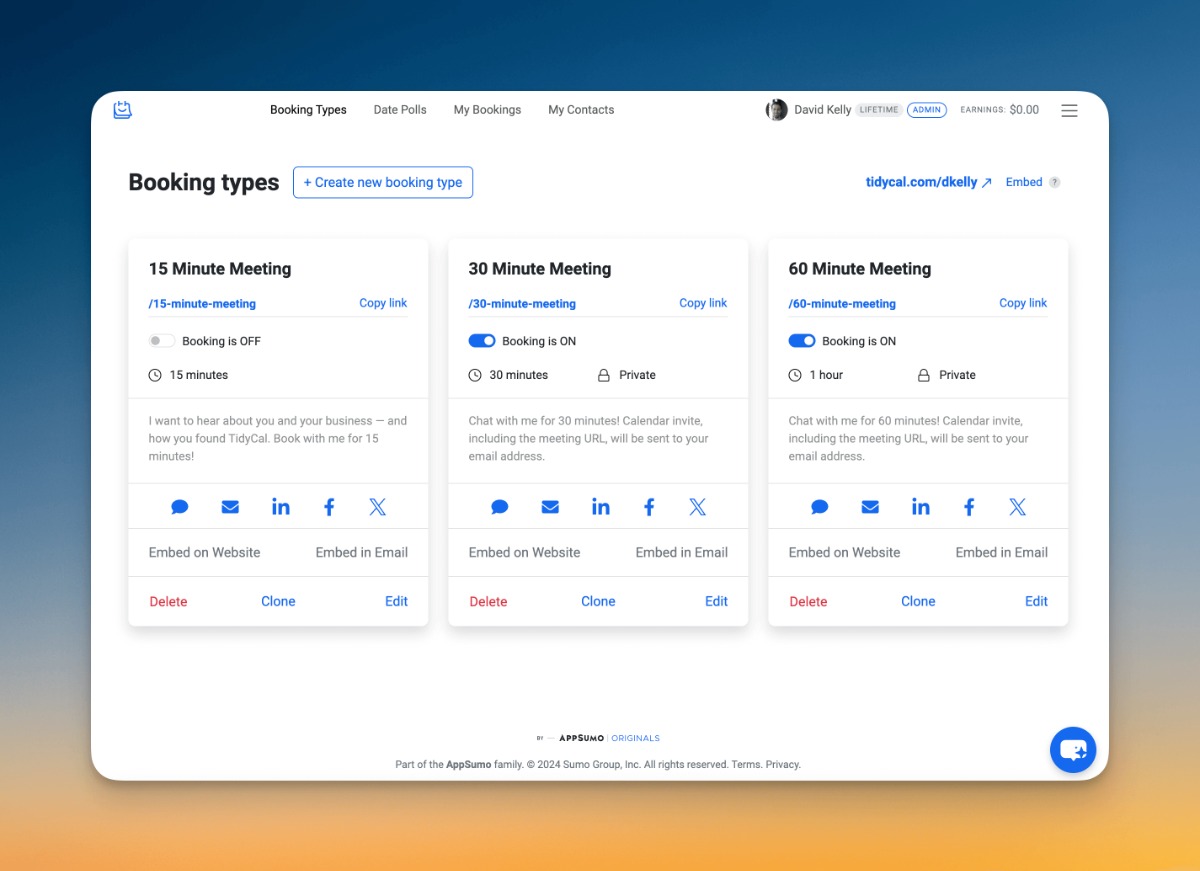Open the chat support widget
The width and height of the screenshot is (1200, 871).
coord(1072,750)
